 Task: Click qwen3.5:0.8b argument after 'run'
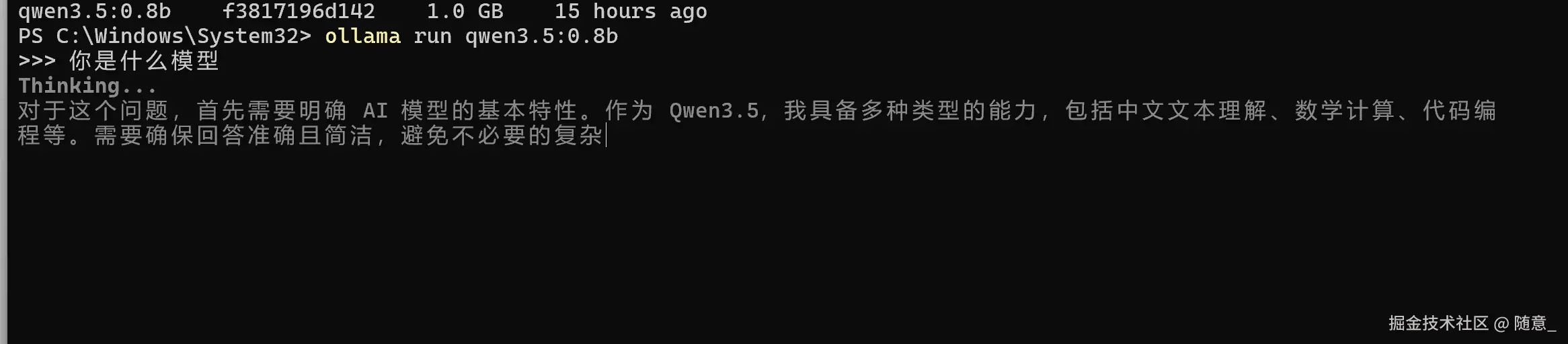[x=541, y=36]
